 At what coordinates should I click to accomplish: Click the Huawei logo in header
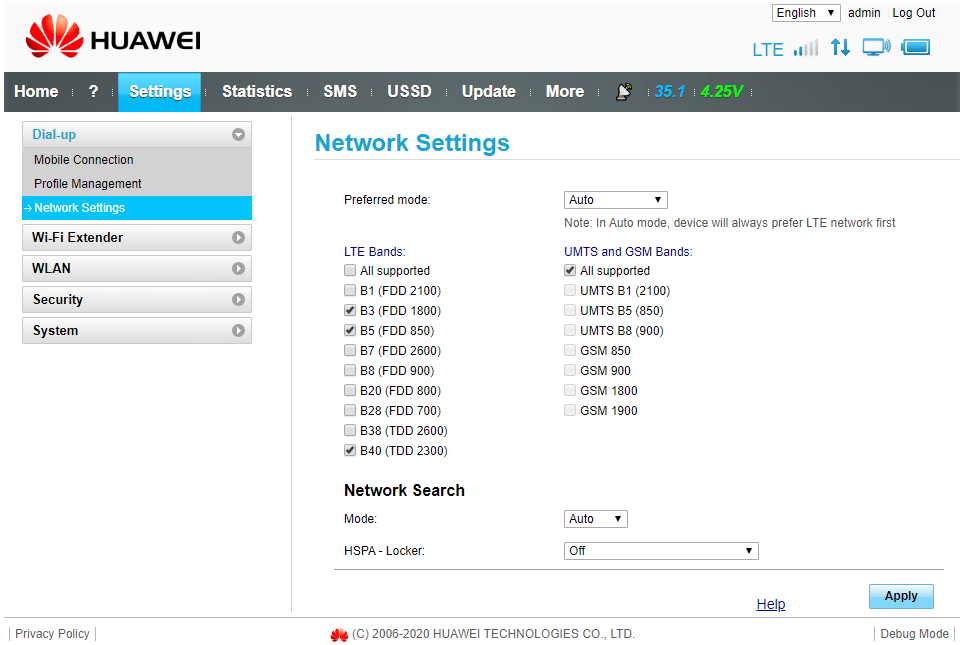pos(113,36)
